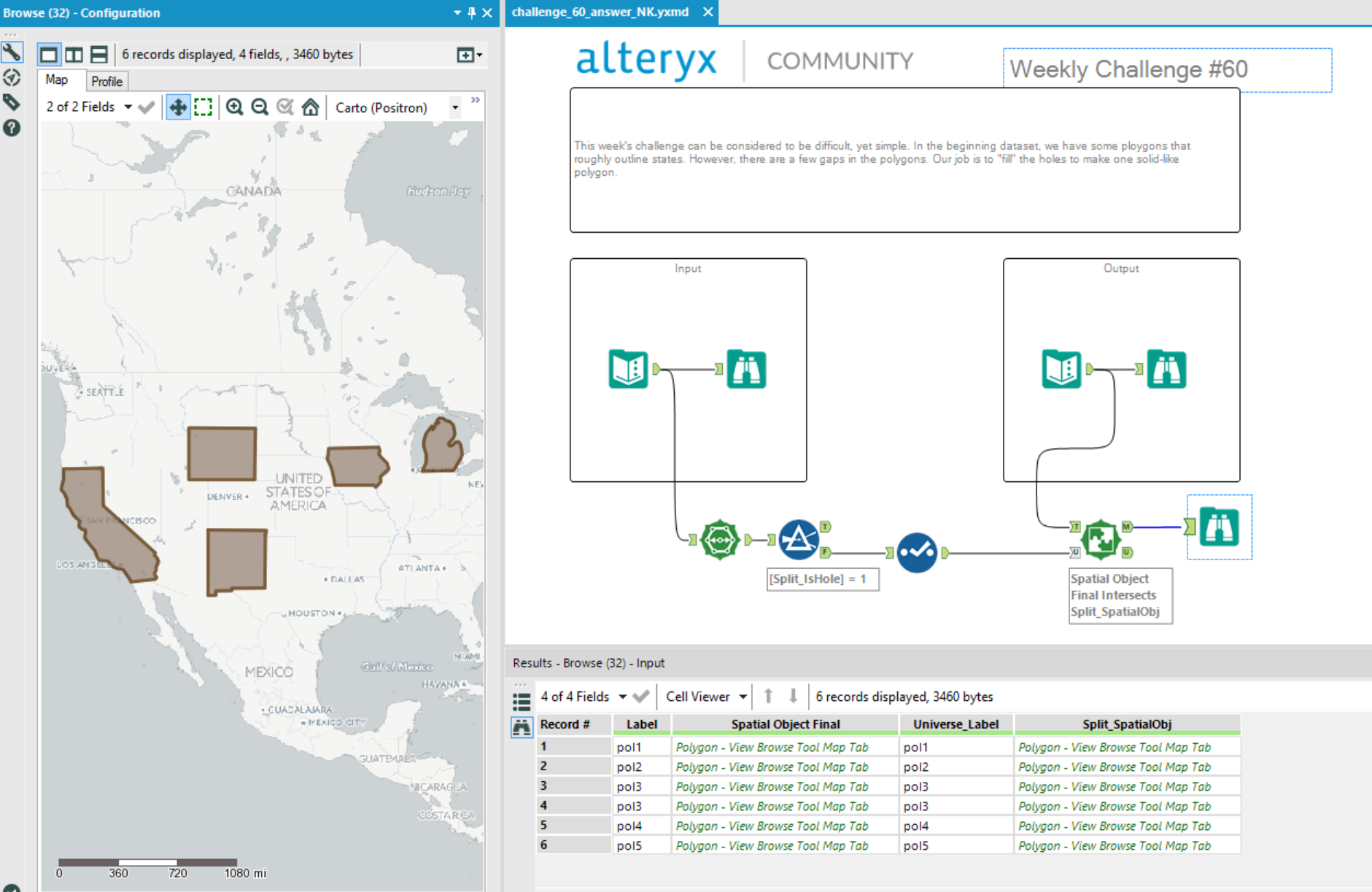Viewport: 1372px width, 892px height.
Task: Open the Help question mark icon
Action: tap(12, 128)
